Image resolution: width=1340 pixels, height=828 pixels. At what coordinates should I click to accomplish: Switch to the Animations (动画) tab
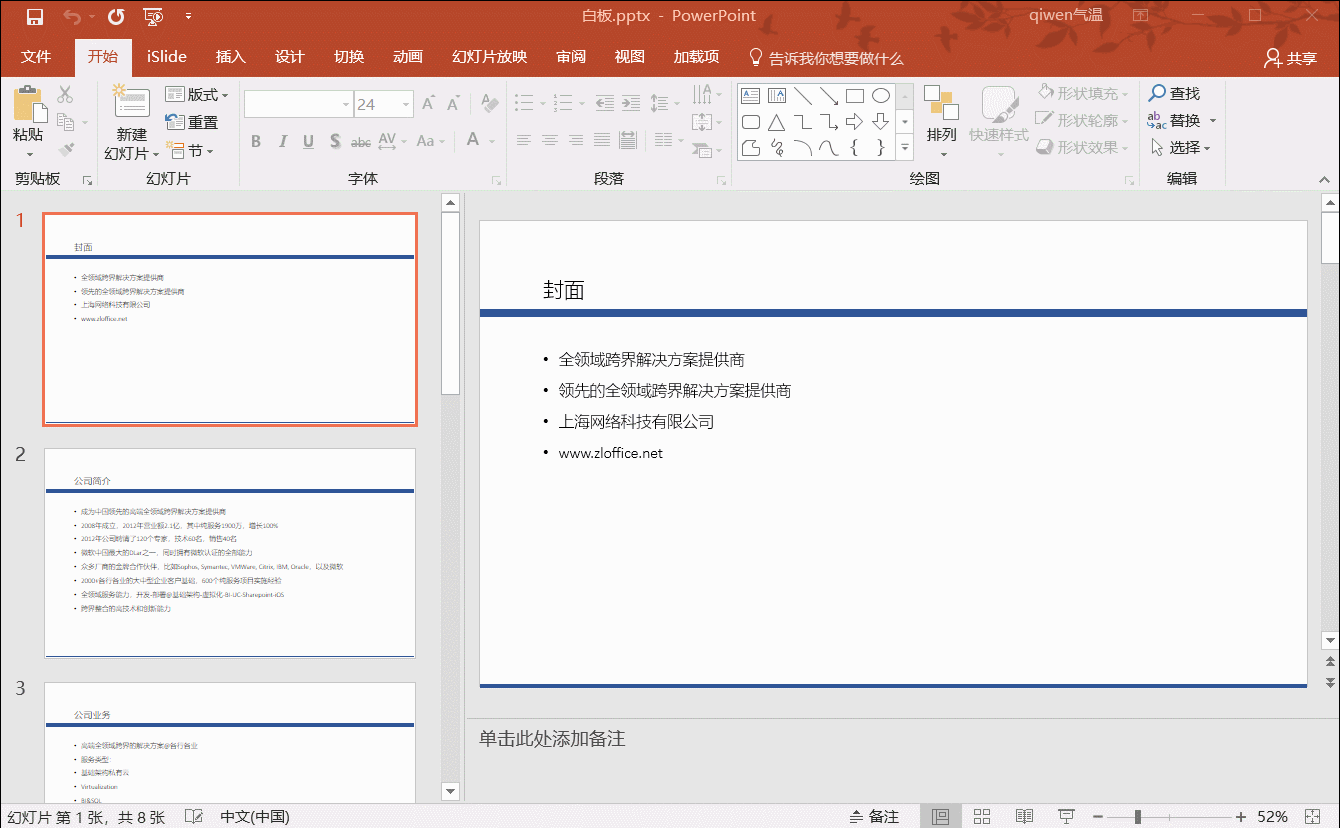tap(408, 57)
